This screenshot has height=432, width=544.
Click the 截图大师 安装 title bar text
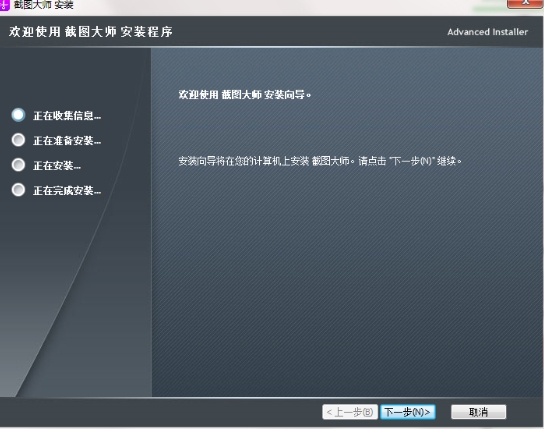click(x=43, y=5)
